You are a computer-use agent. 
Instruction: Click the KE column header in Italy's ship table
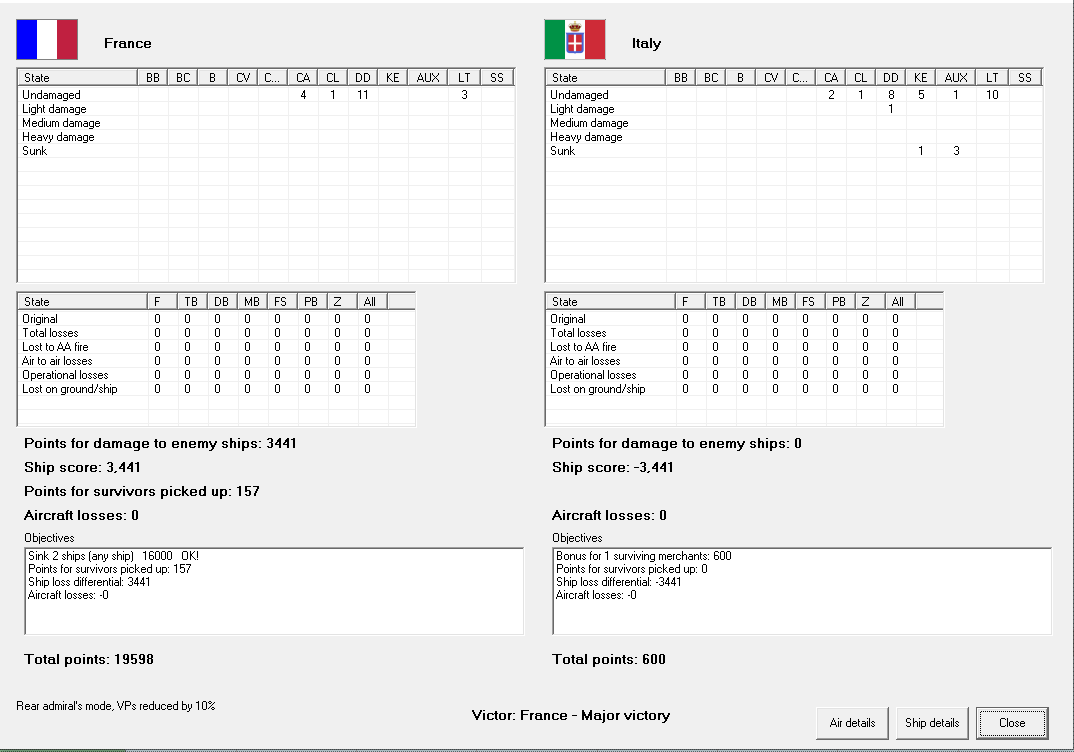920,77
